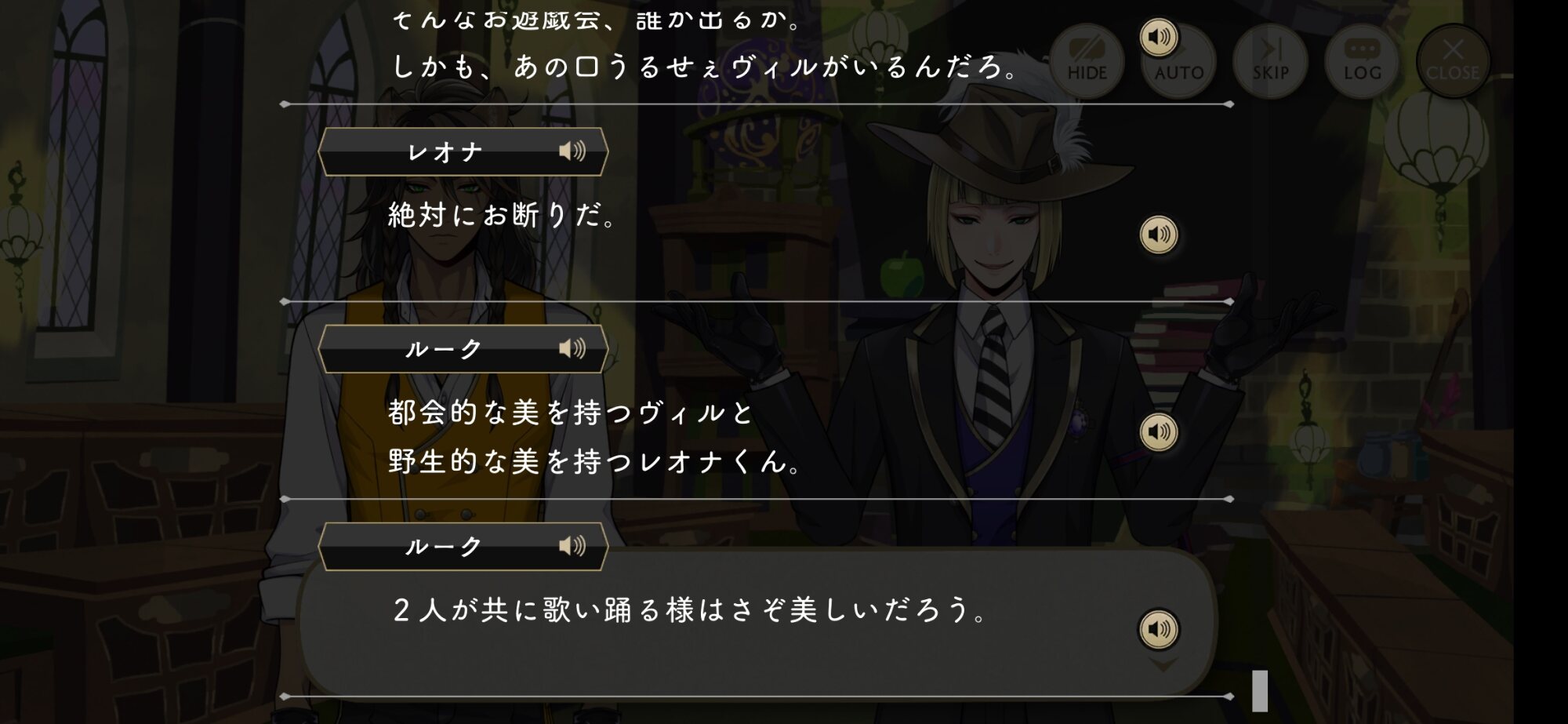Screen dimensions: 1568x724
Task: Skip the story with SKIP button
Action: 1270,62
